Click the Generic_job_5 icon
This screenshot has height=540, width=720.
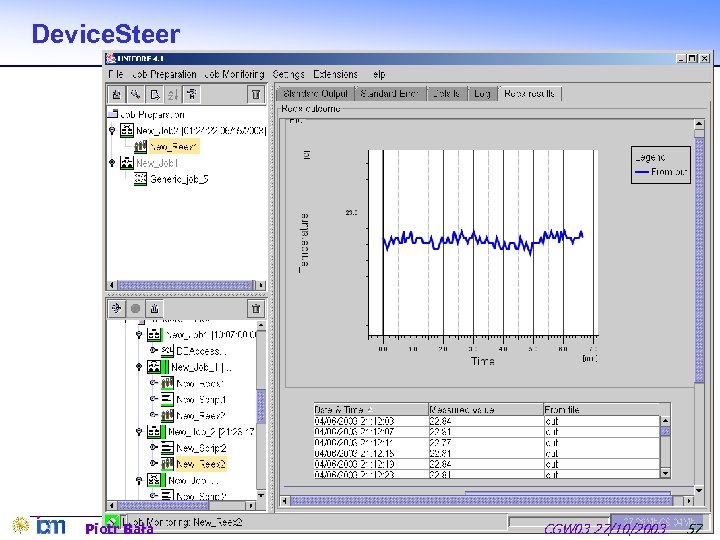pos(140,179)
